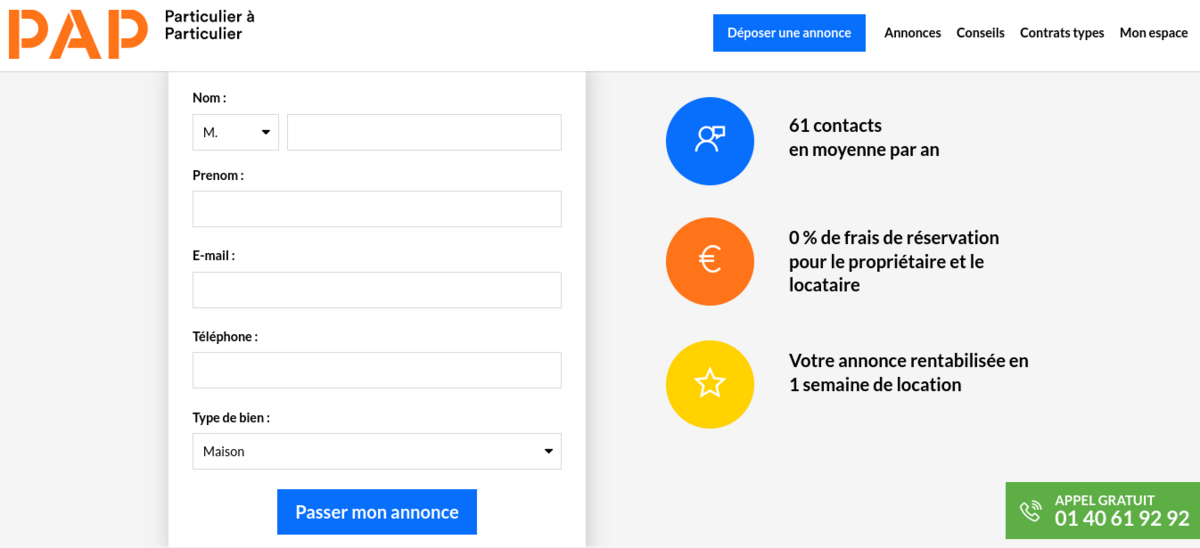Open the title dropdown showing M.
The width and height of the screenshot is (1200, 548).
tap(235, 132)
